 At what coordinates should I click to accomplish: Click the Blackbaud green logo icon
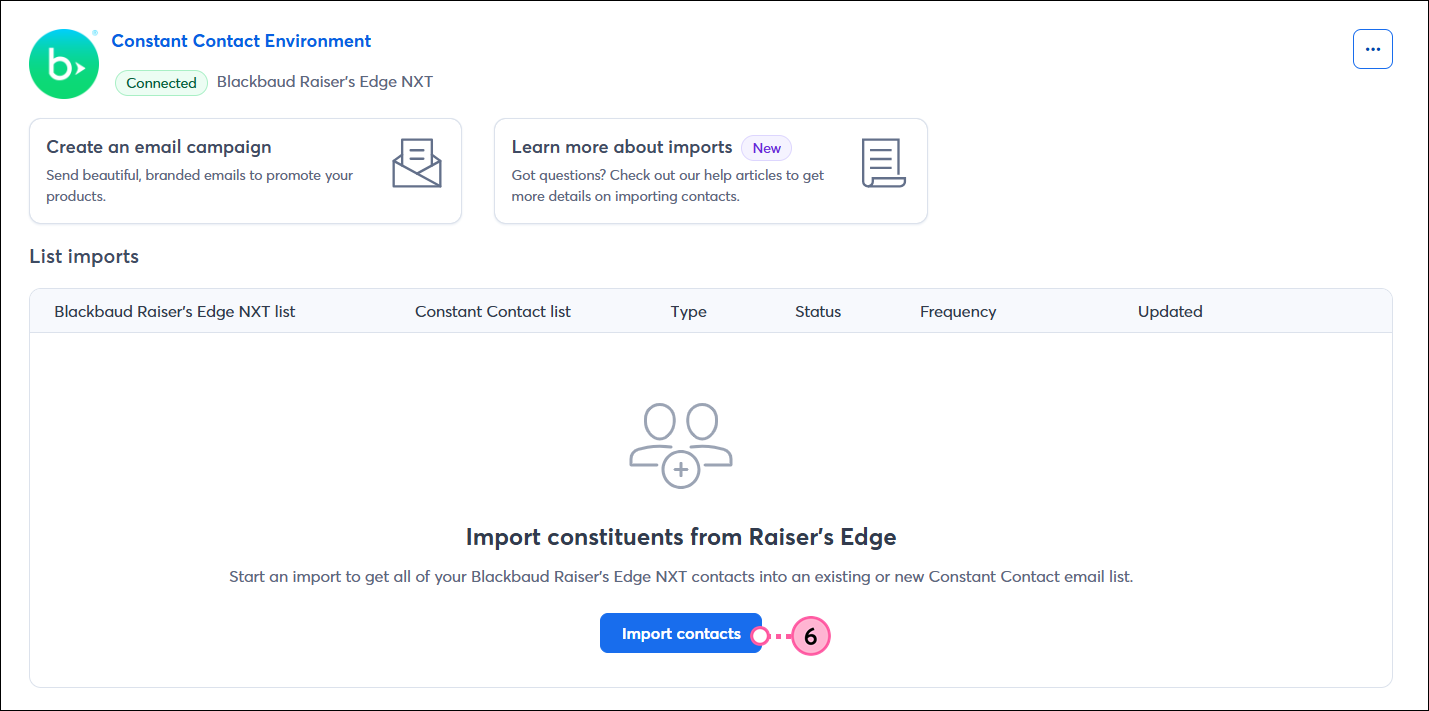coord(64,64)
